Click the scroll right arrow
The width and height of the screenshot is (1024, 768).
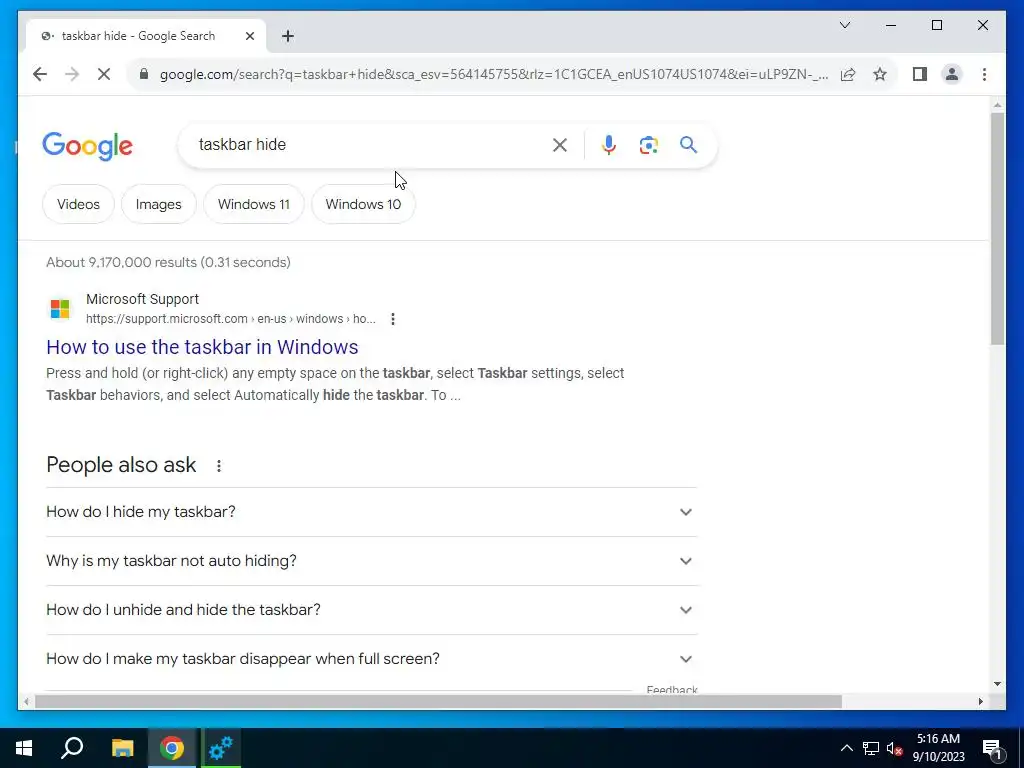(x=980, y=702)
